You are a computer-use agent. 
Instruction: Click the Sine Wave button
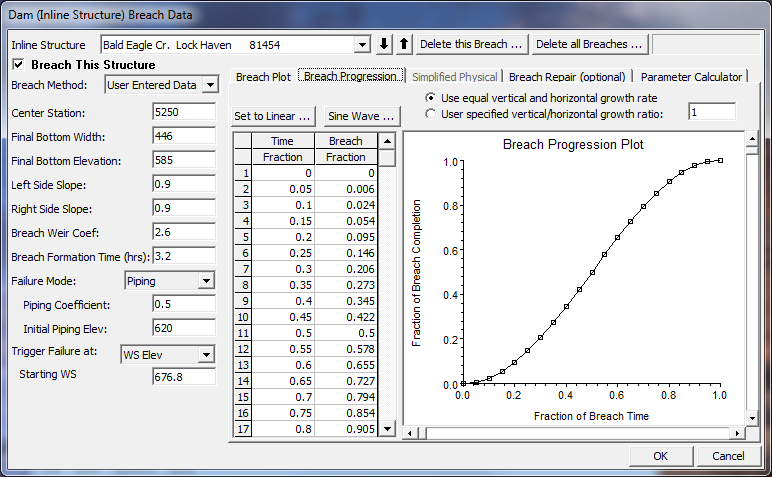[361, 116]
